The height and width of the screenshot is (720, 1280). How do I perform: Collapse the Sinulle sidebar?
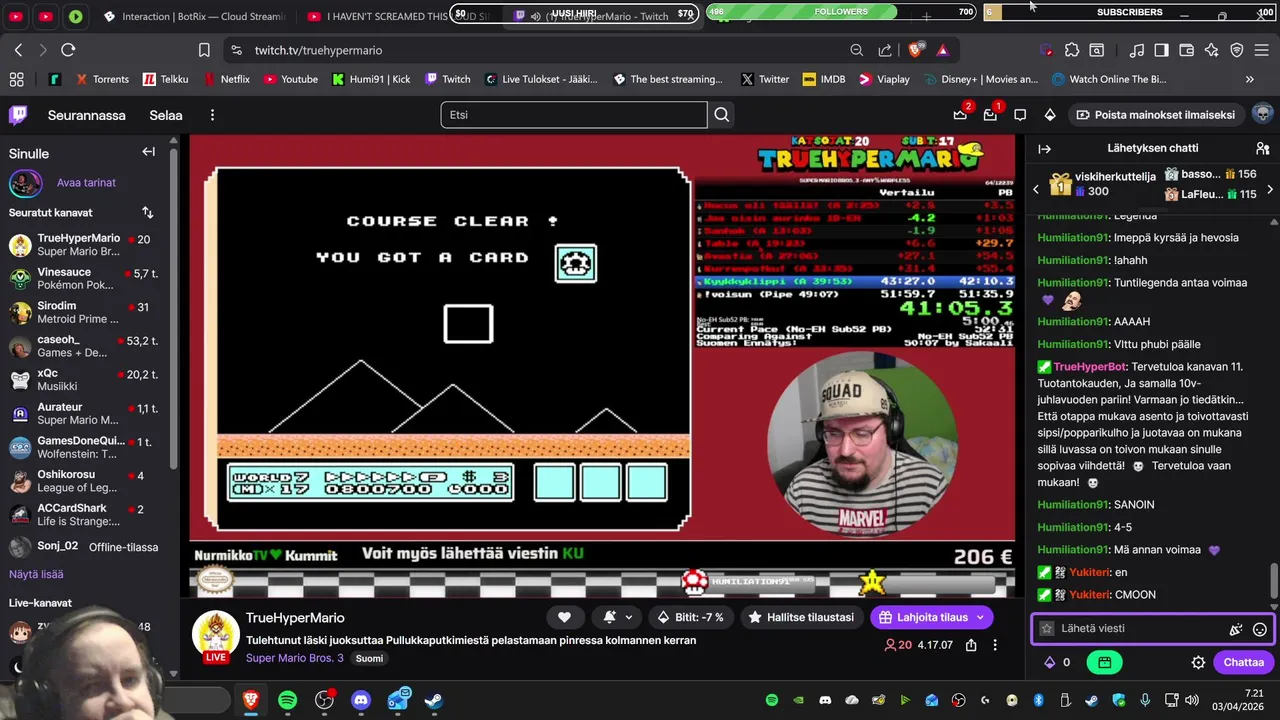[148, 152]
